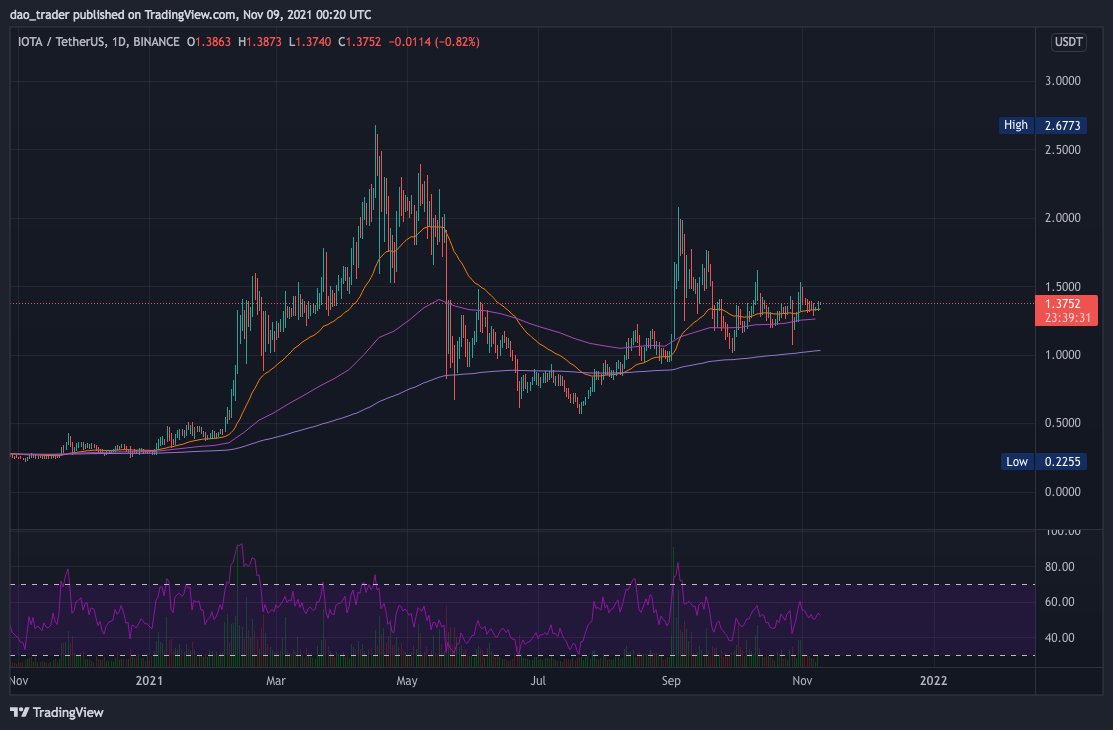Click the High 2.6773 price label
Image resolution: width=1113 pixels, height=730 pixels.
tap(1042, 125)
